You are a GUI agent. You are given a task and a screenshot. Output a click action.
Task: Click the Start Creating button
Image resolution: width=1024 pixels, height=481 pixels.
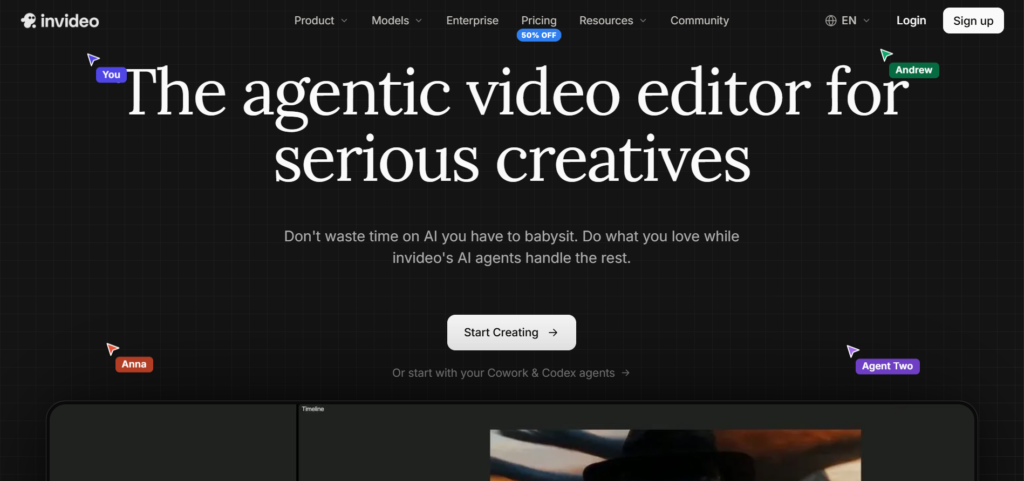click(x=511, y=332)
